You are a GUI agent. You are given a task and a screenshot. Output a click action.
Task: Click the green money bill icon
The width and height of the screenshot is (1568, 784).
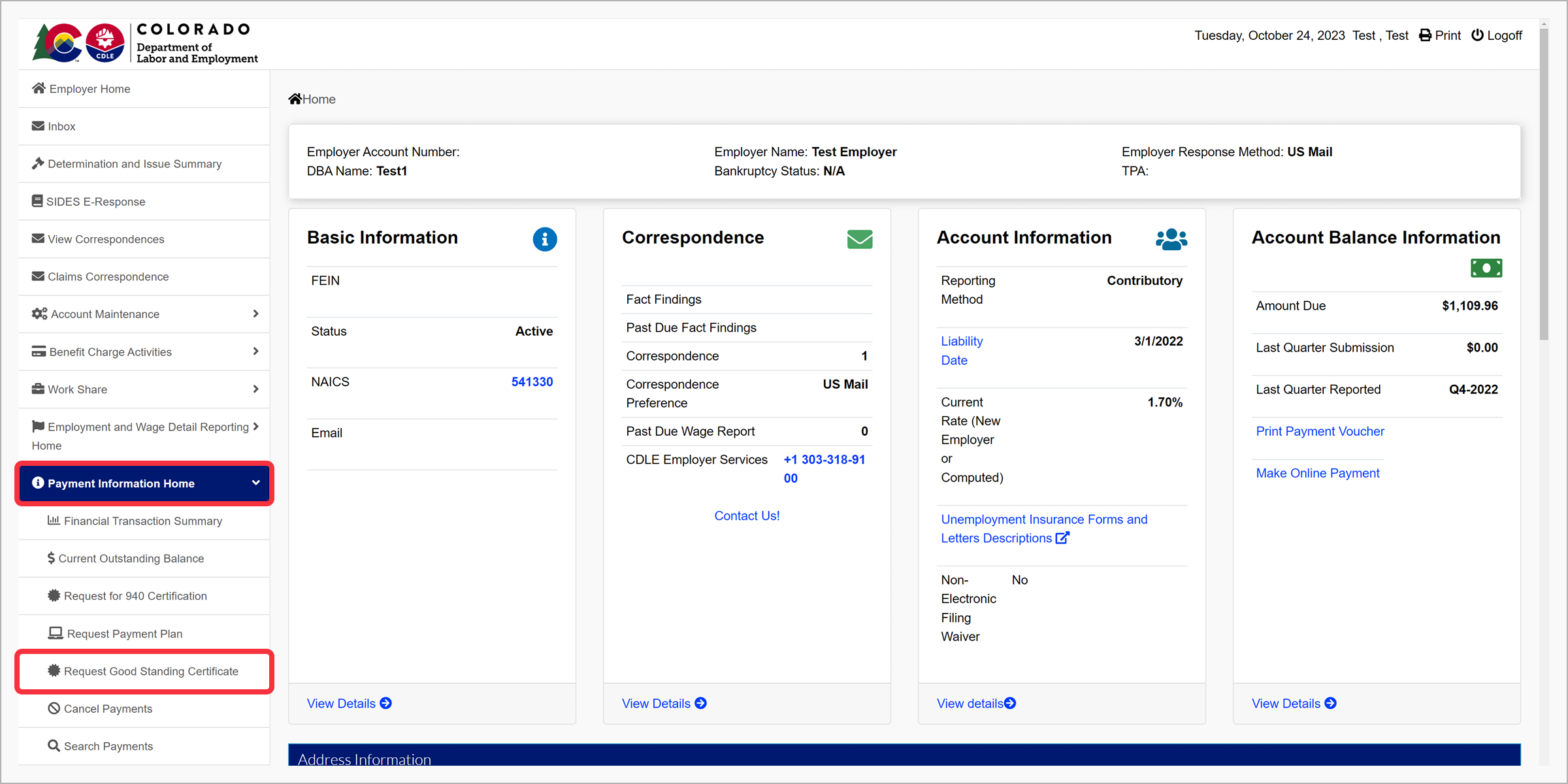[x=1486, y=268]
